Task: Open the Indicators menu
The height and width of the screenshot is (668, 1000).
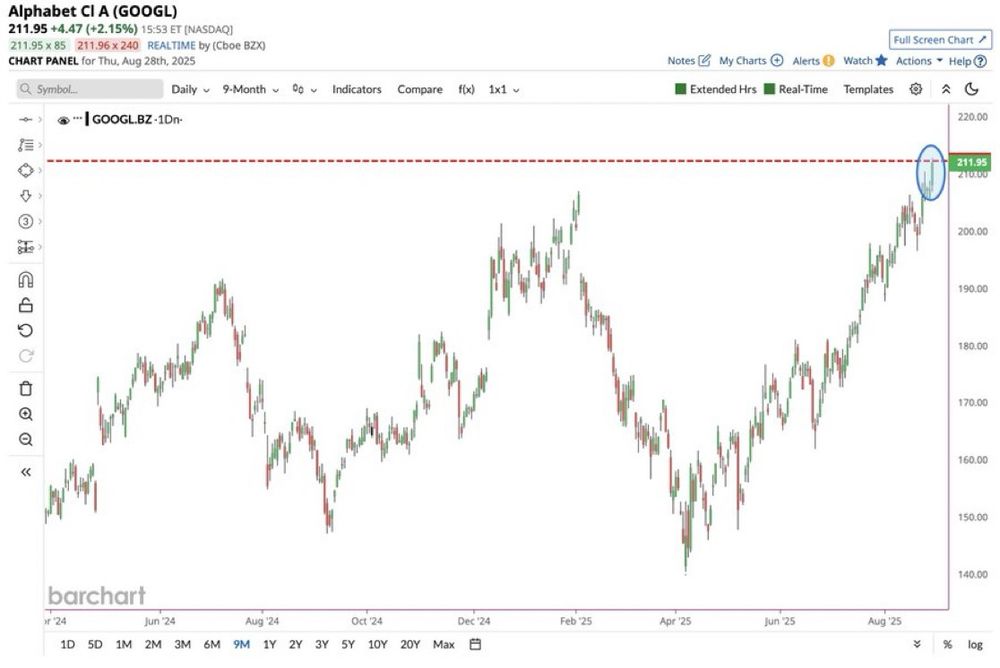Action: pos(357,89)
